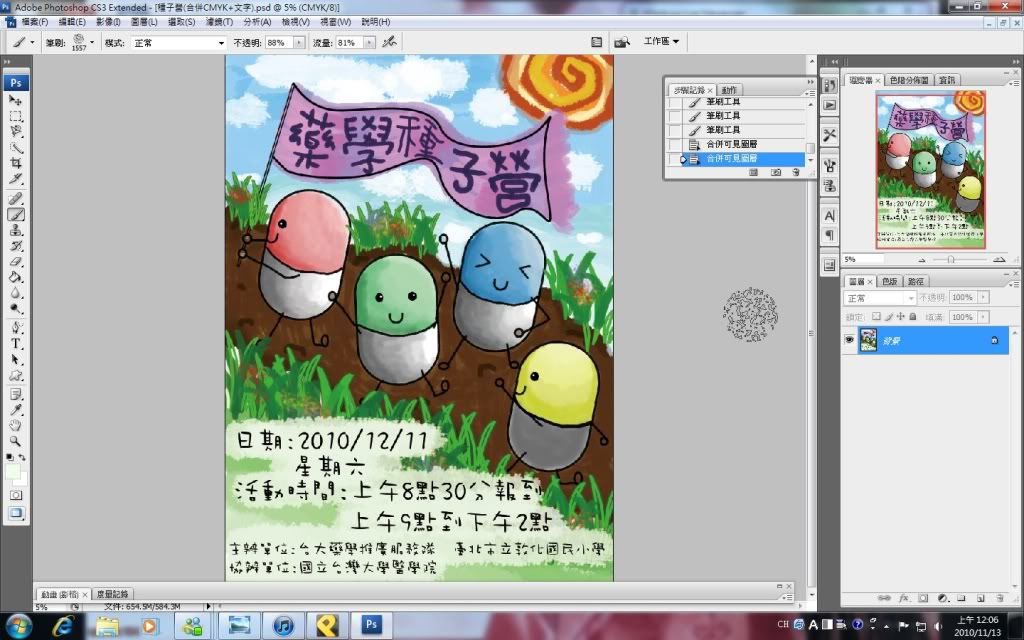Pick the Paint Bucket tool

(16, 277)
